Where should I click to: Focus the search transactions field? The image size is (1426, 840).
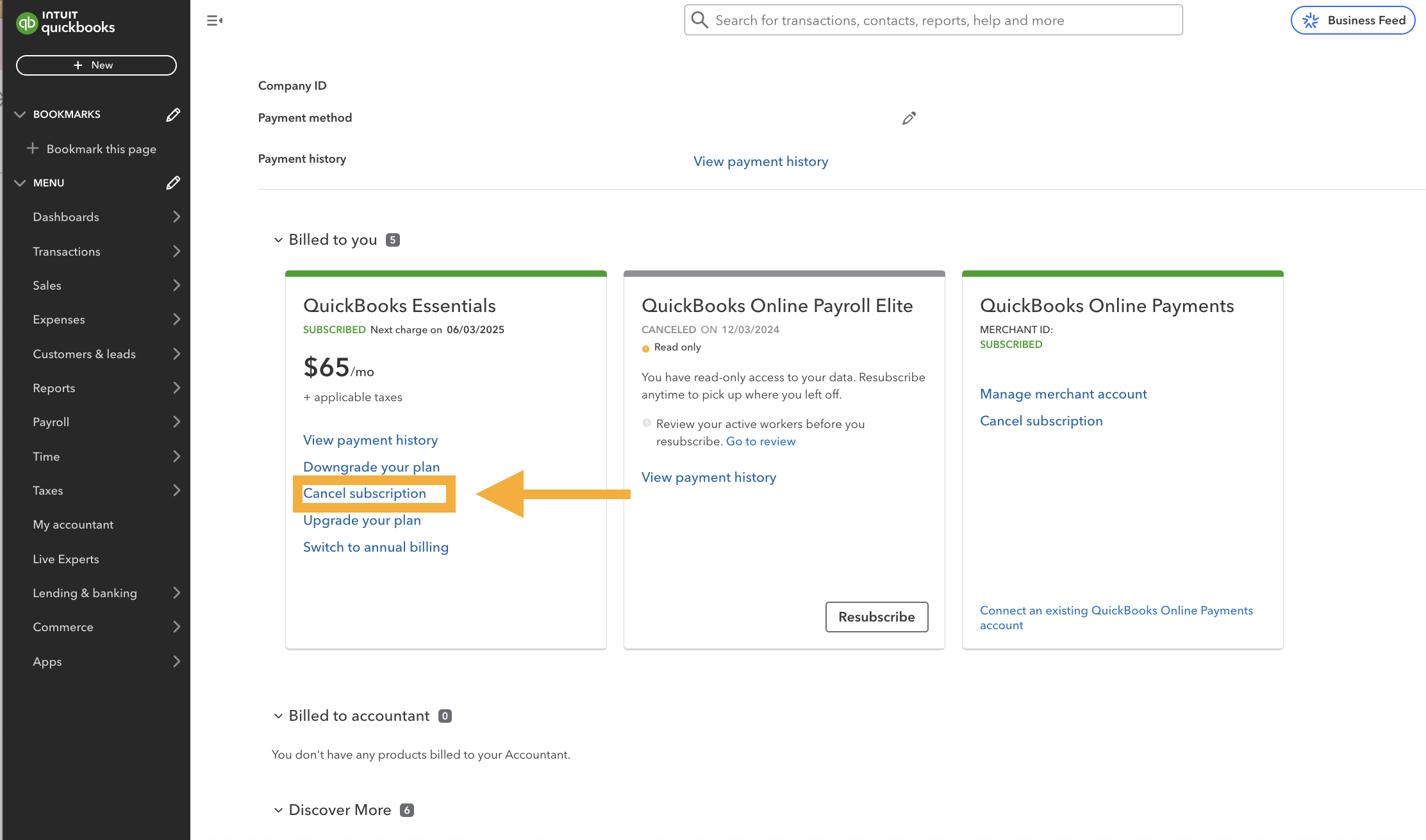[934, 20]
